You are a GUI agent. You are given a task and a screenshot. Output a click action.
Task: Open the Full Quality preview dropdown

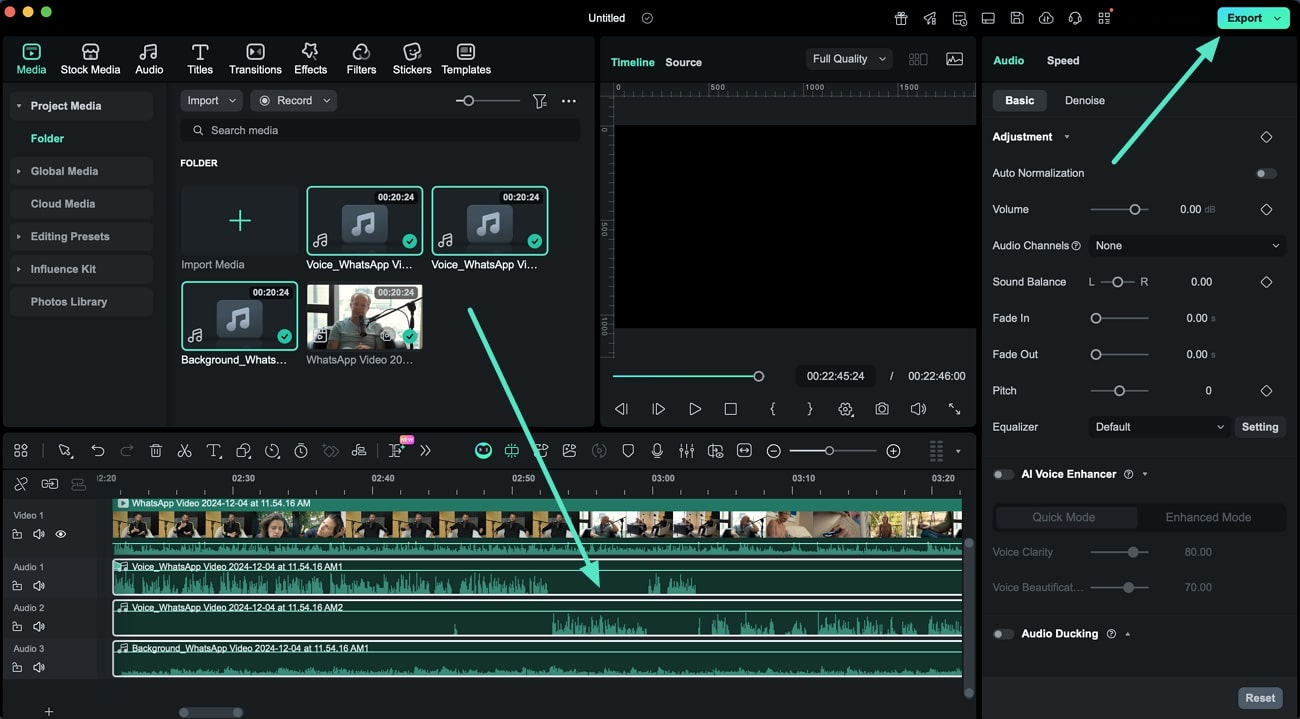(x=847, y=58)
